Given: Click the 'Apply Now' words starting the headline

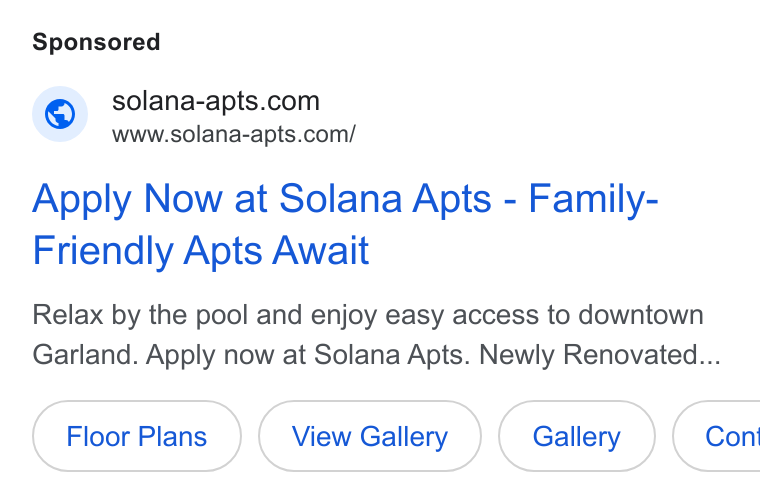Looking at the screenshot, I should click(127, 199).
